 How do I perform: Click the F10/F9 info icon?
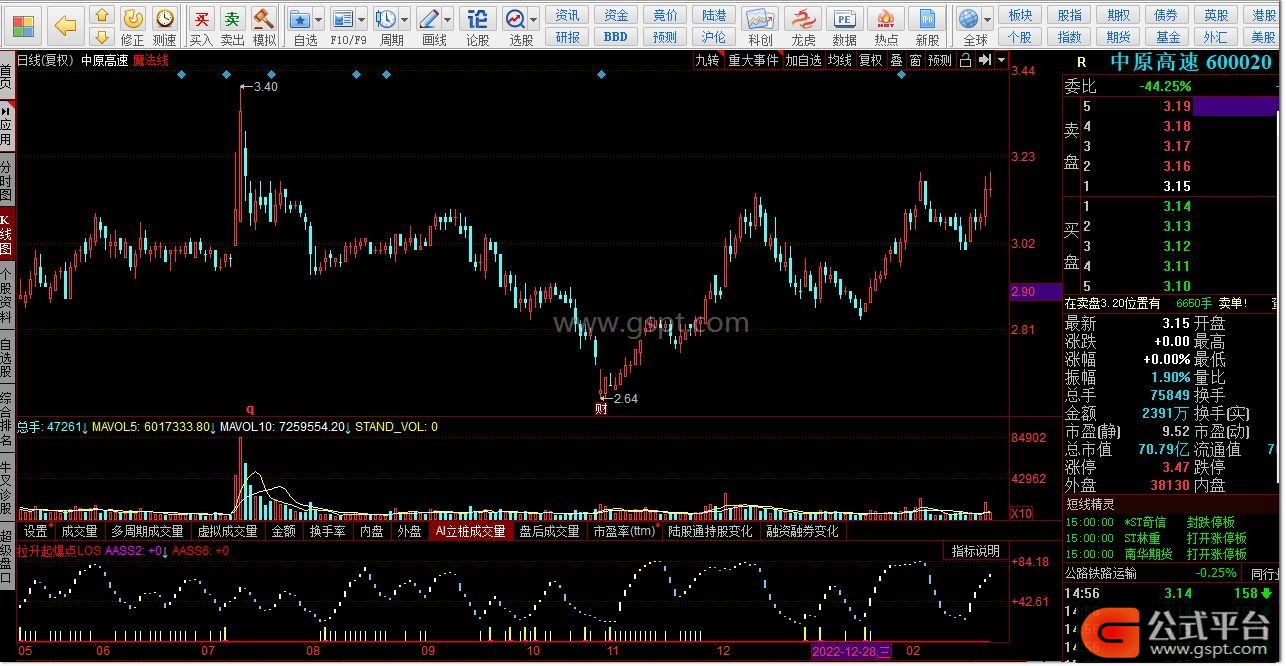tap(343, 18)
